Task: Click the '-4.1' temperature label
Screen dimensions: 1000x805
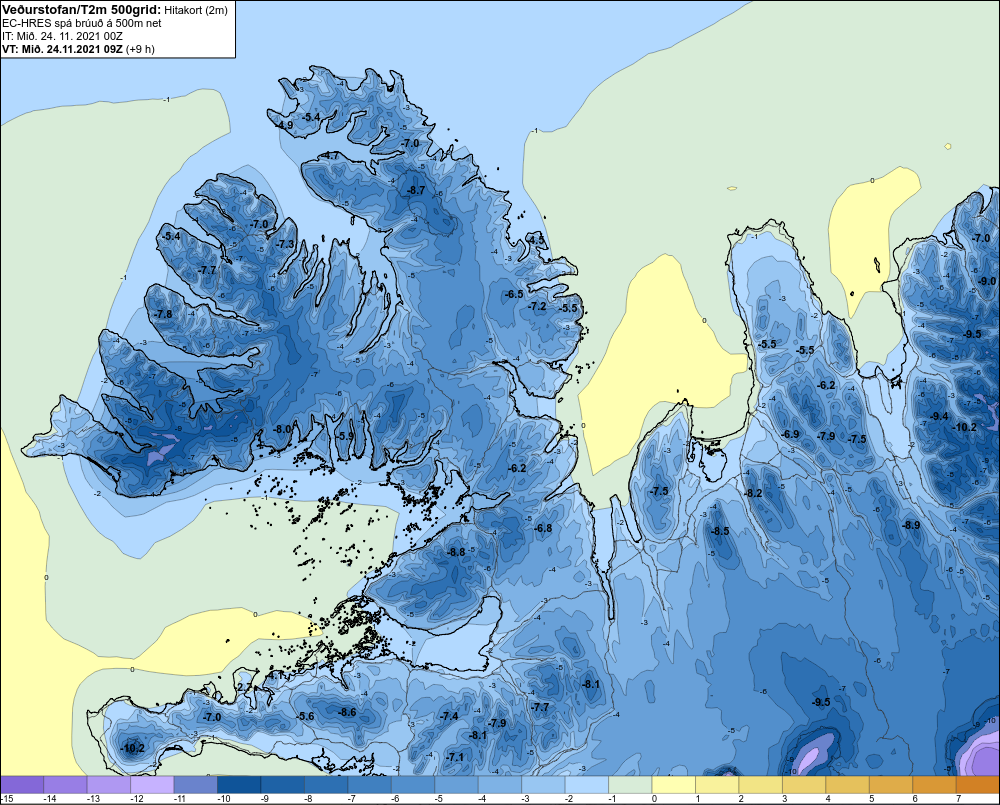Action: 275,675
